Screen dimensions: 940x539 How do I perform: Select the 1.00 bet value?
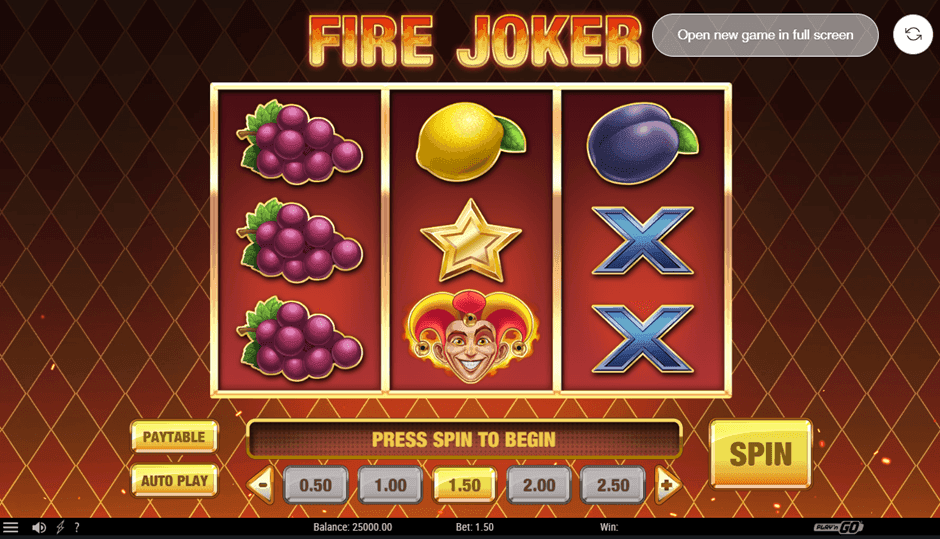[390, 484]
